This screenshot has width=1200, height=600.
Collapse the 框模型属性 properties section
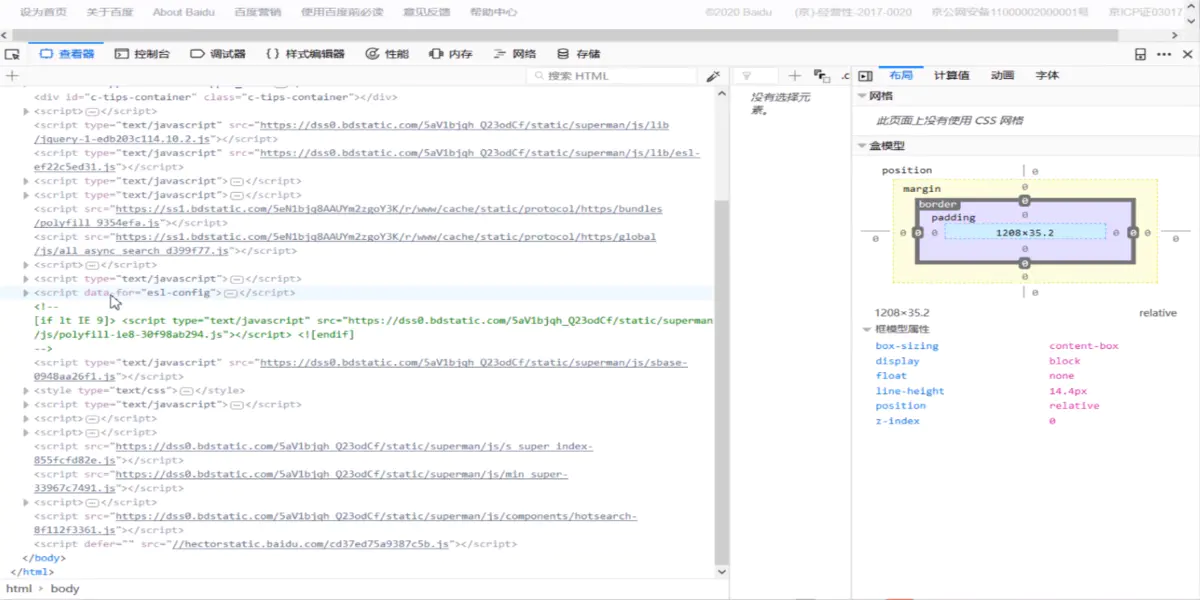coord(867,329)
